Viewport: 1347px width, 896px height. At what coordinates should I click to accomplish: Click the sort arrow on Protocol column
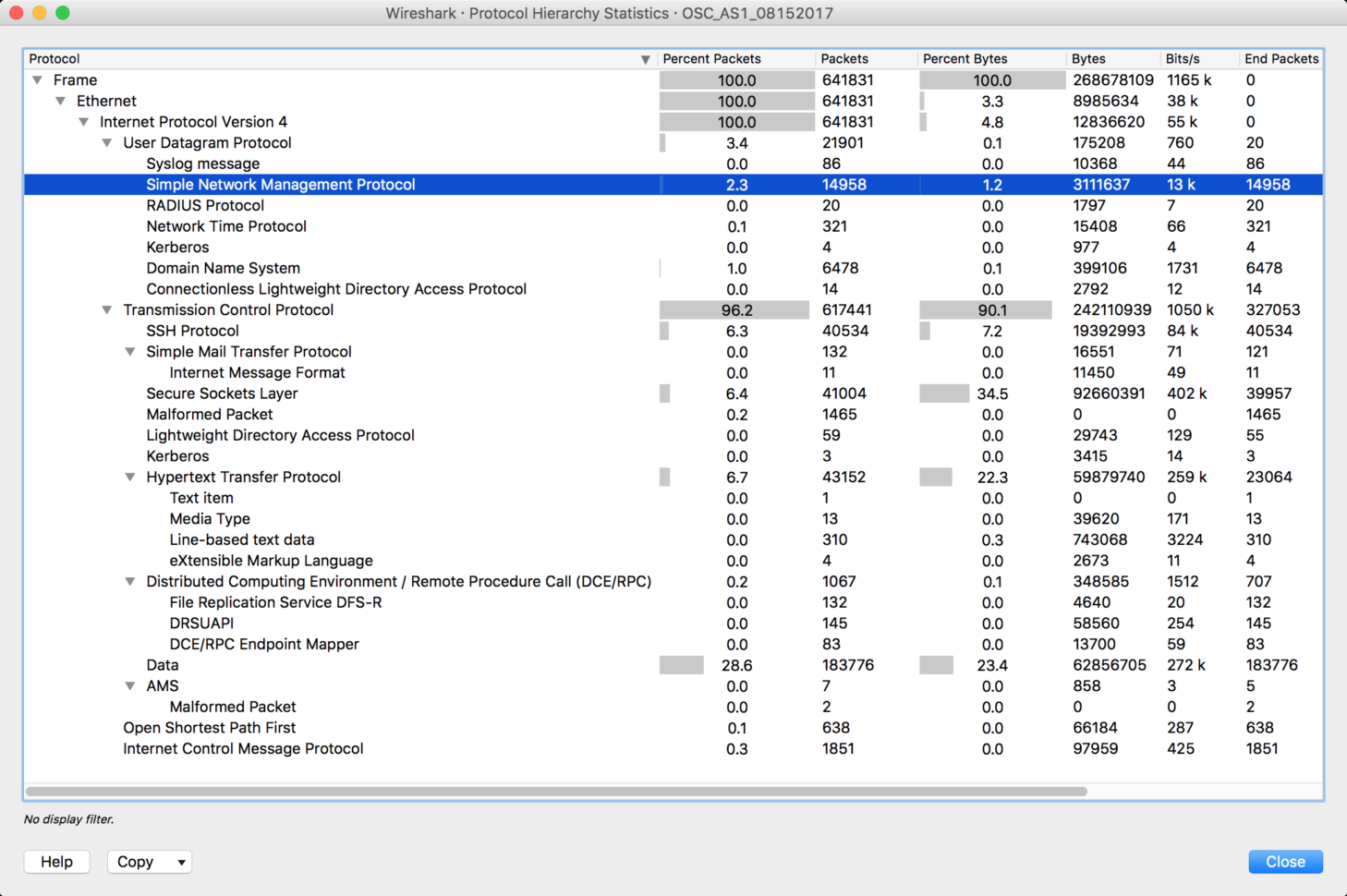[646, 58]
